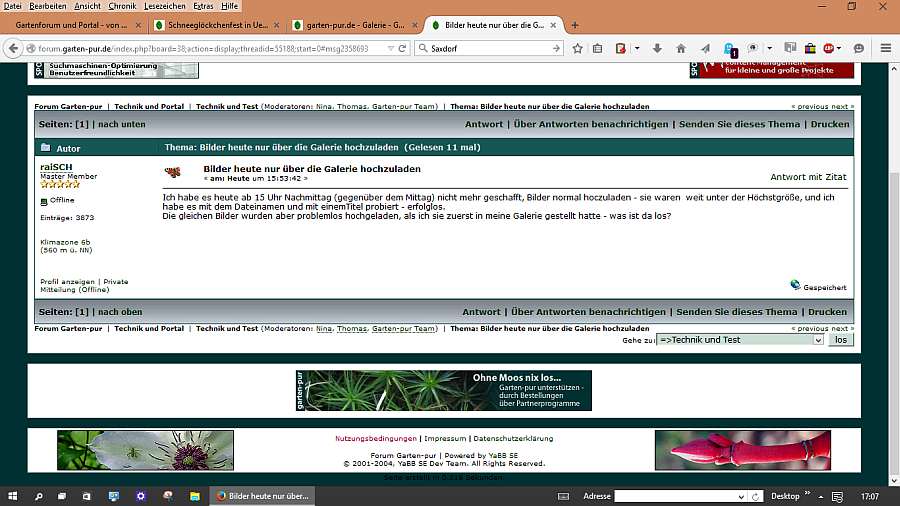Click the back navigation arrow
Screen dimensions: 900x506
pyautogui.click(x=13, y=48)
